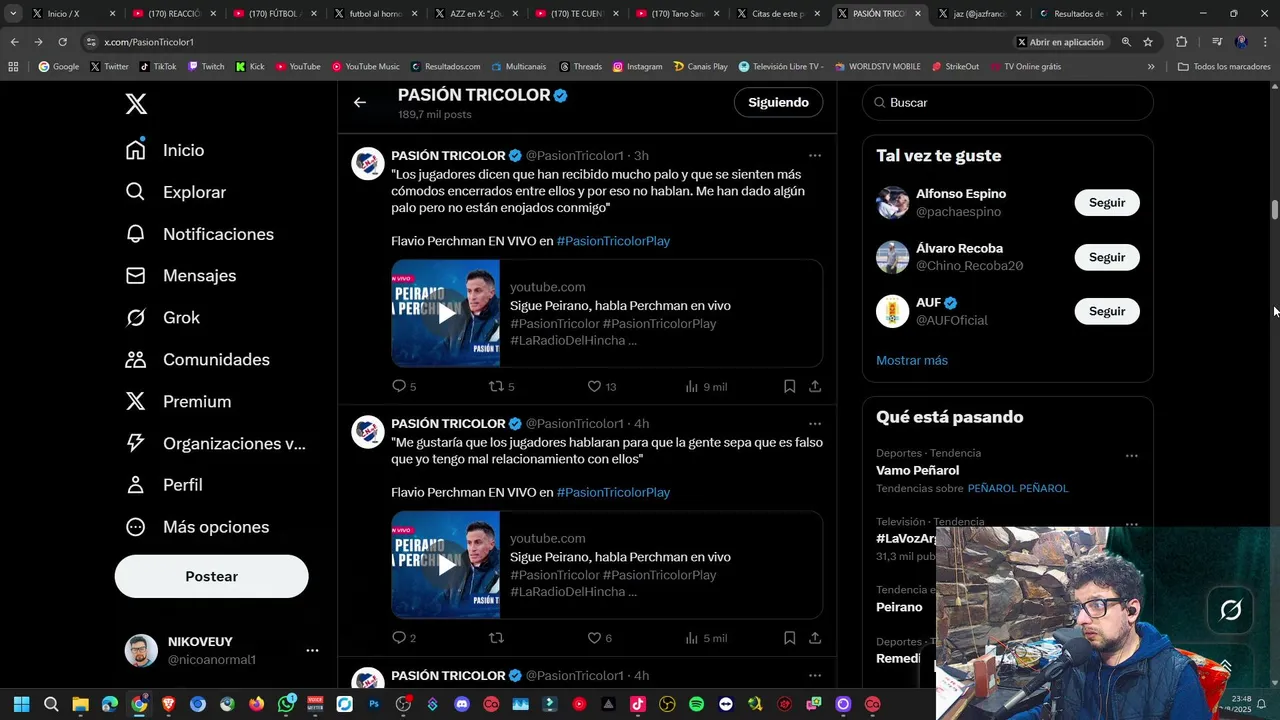
Task: Play the YouTube video thumbnail in the 4h post
Action: click(x=446, y=564)
